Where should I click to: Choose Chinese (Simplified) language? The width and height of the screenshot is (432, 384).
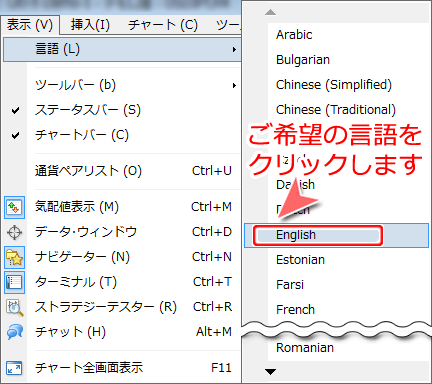334,85
